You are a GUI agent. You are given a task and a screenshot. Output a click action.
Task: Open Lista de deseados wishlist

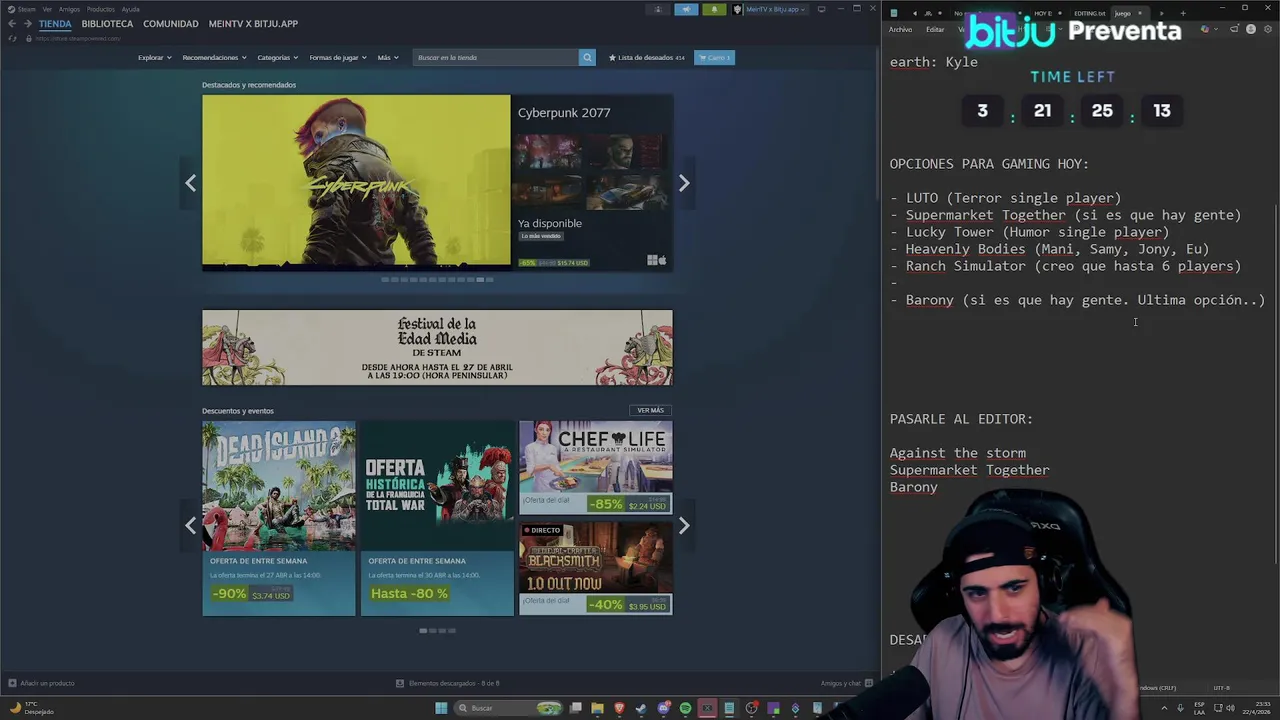pyautogui.click(x=647, y=57)
